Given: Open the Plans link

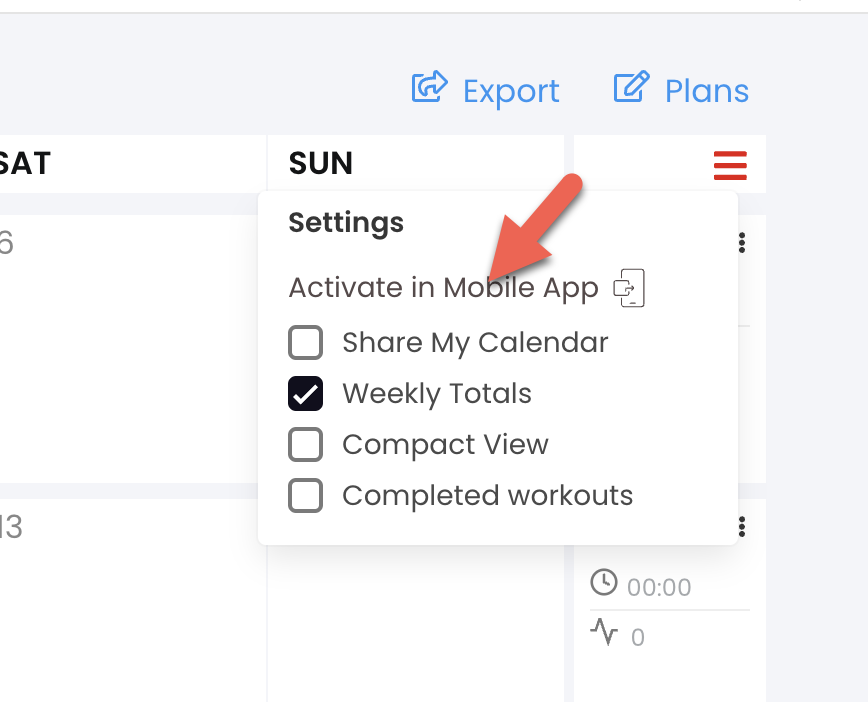Looking at the screenshot, I should pyautogui.click(x=707, y=91).
